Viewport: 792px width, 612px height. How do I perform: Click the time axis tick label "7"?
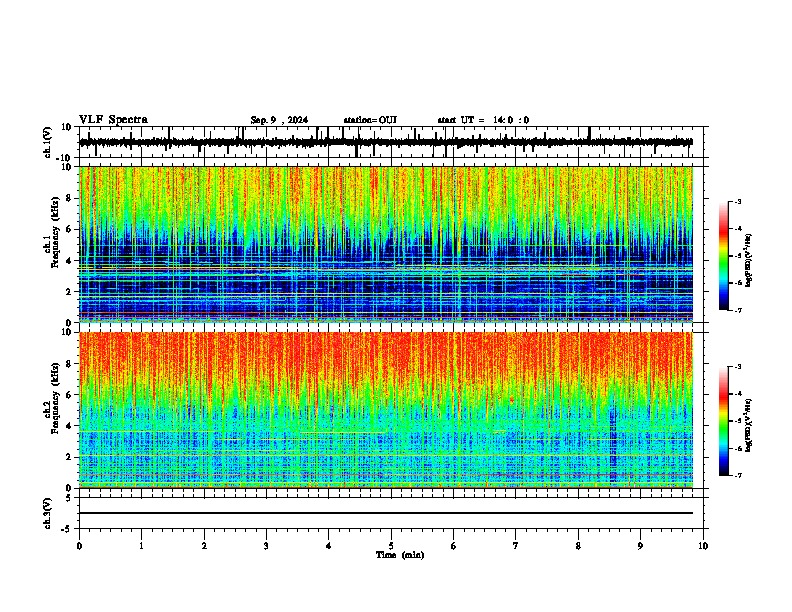click(516, 546)
